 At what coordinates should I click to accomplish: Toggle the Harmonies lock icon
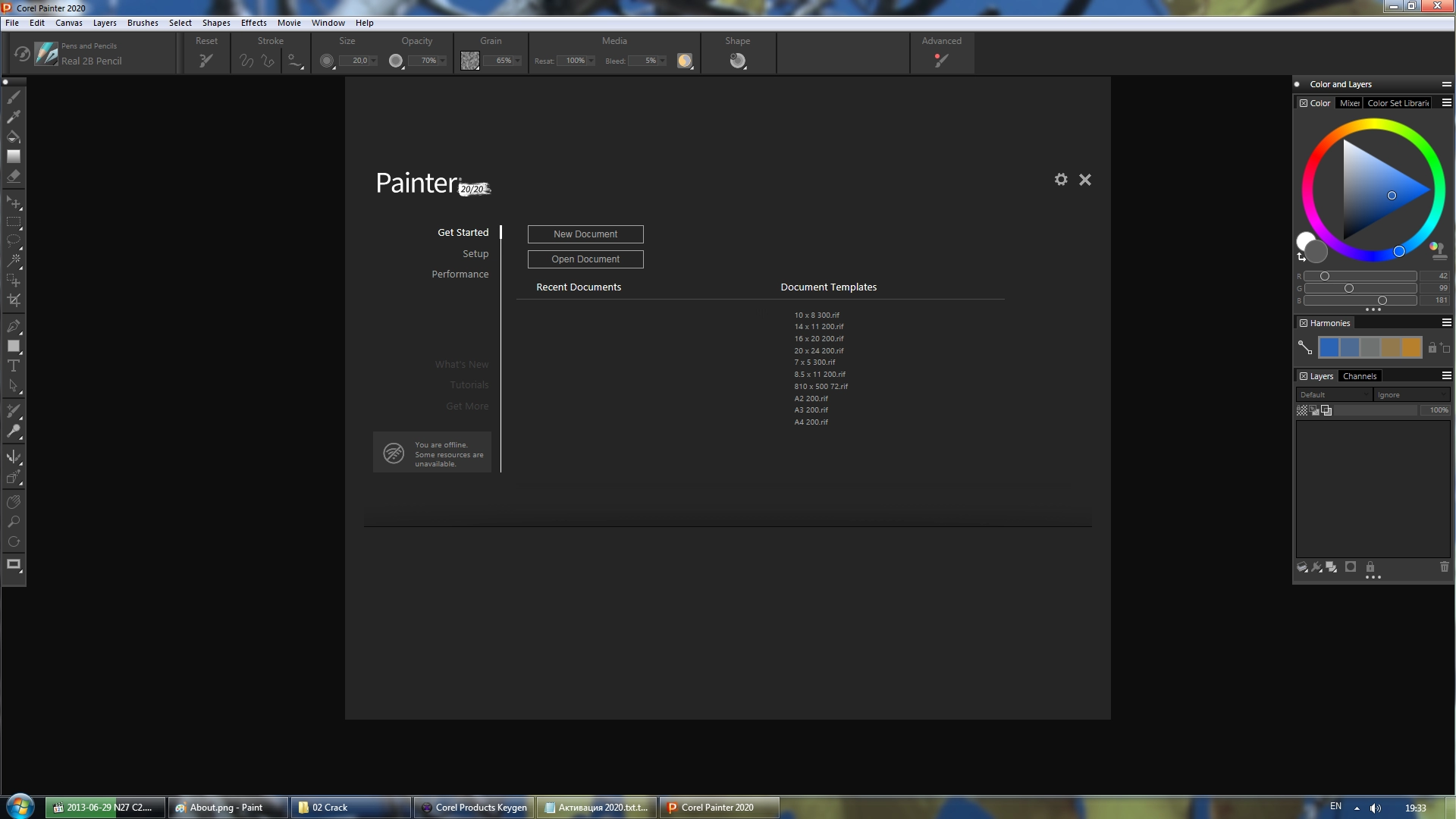tap(1432, 347)
